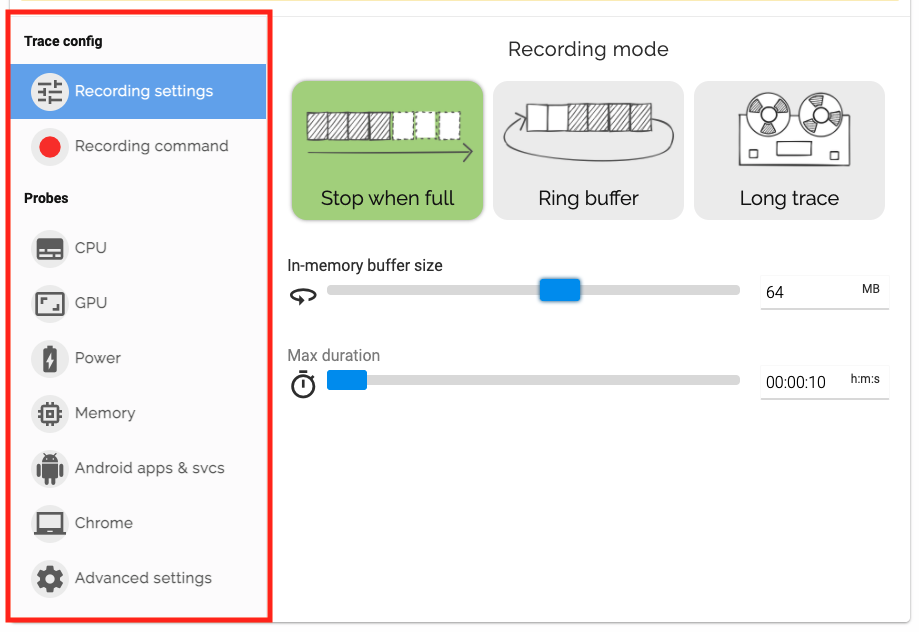Click the Android robot icon
919x632 pixels.
point(49,468)
